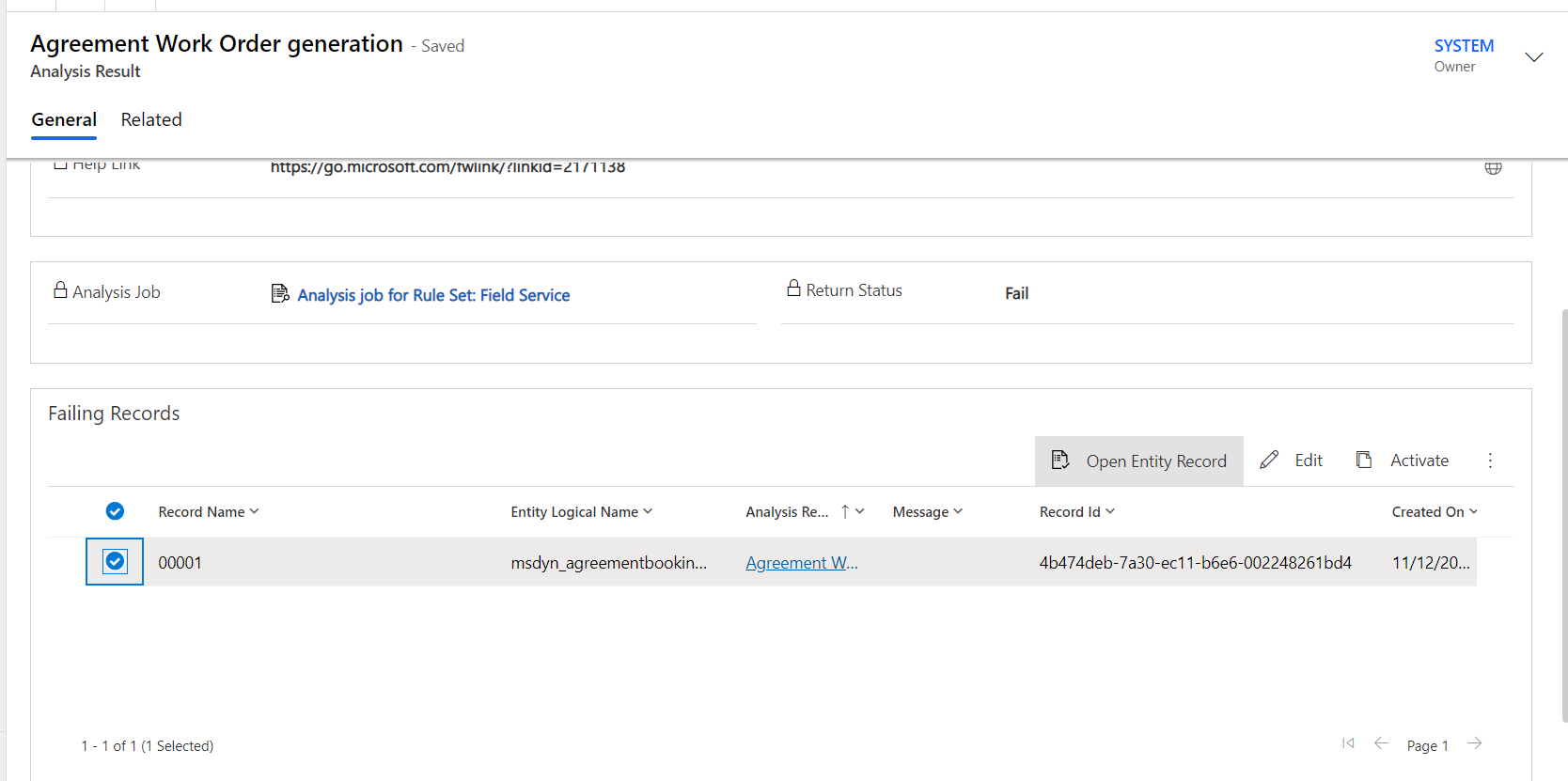Image resolution: width=1568 pixels, height=781 pixels.
Task: Open the more commands vertical ellipsis
Action: point(1490,461)
